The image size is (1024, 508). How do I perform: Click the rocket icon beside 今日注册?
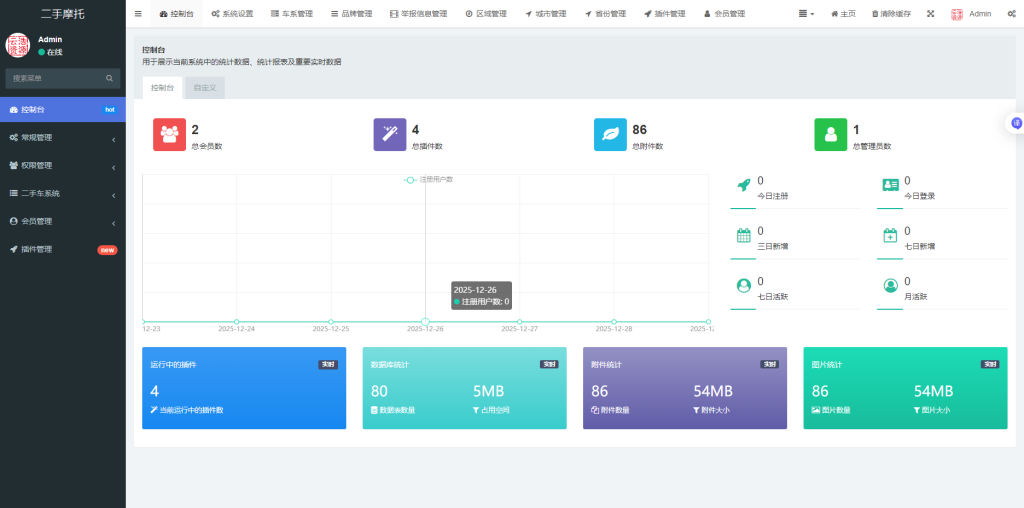(x=743, y=185)
